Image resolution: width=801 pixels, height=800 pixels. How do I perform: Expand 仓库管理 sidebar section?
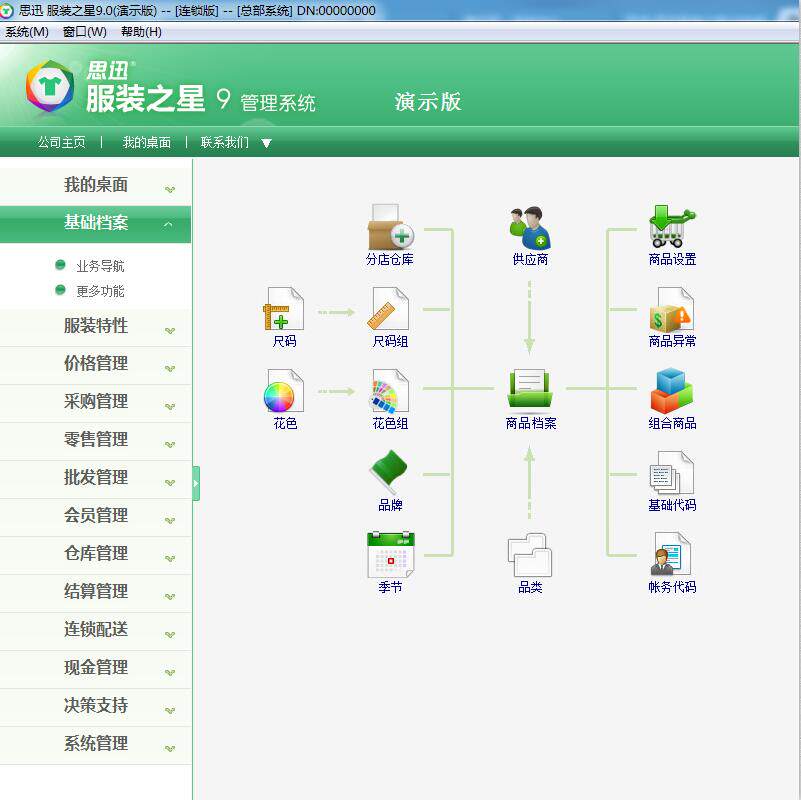click(x=96, y=554)
